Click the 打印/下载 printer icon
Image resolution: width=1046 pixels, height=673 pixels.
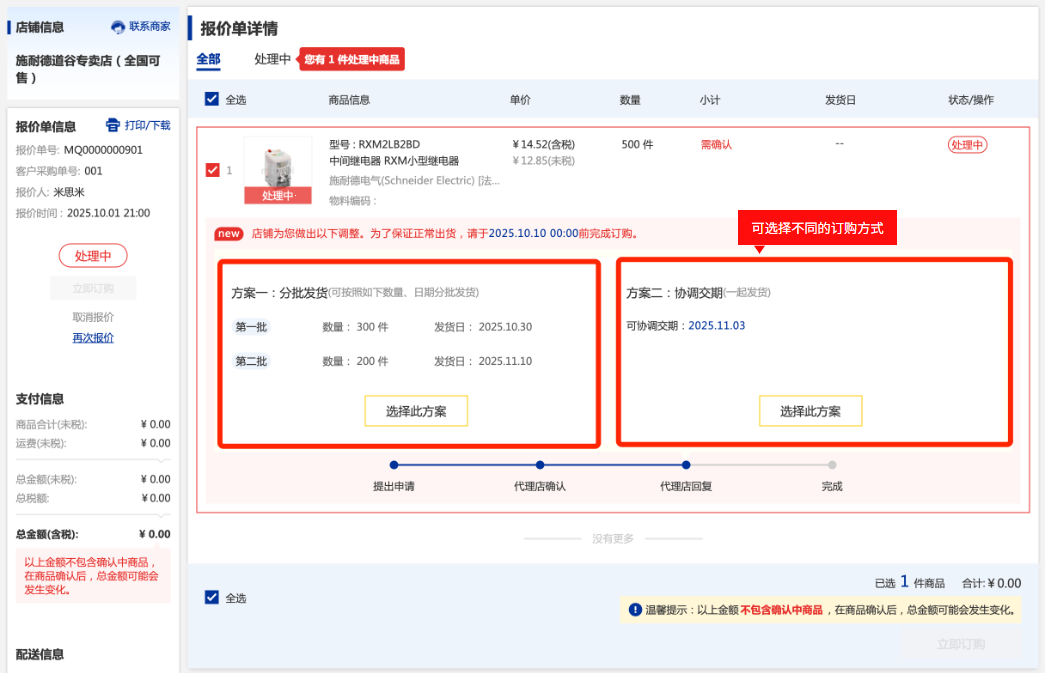[x=113, y=125]
